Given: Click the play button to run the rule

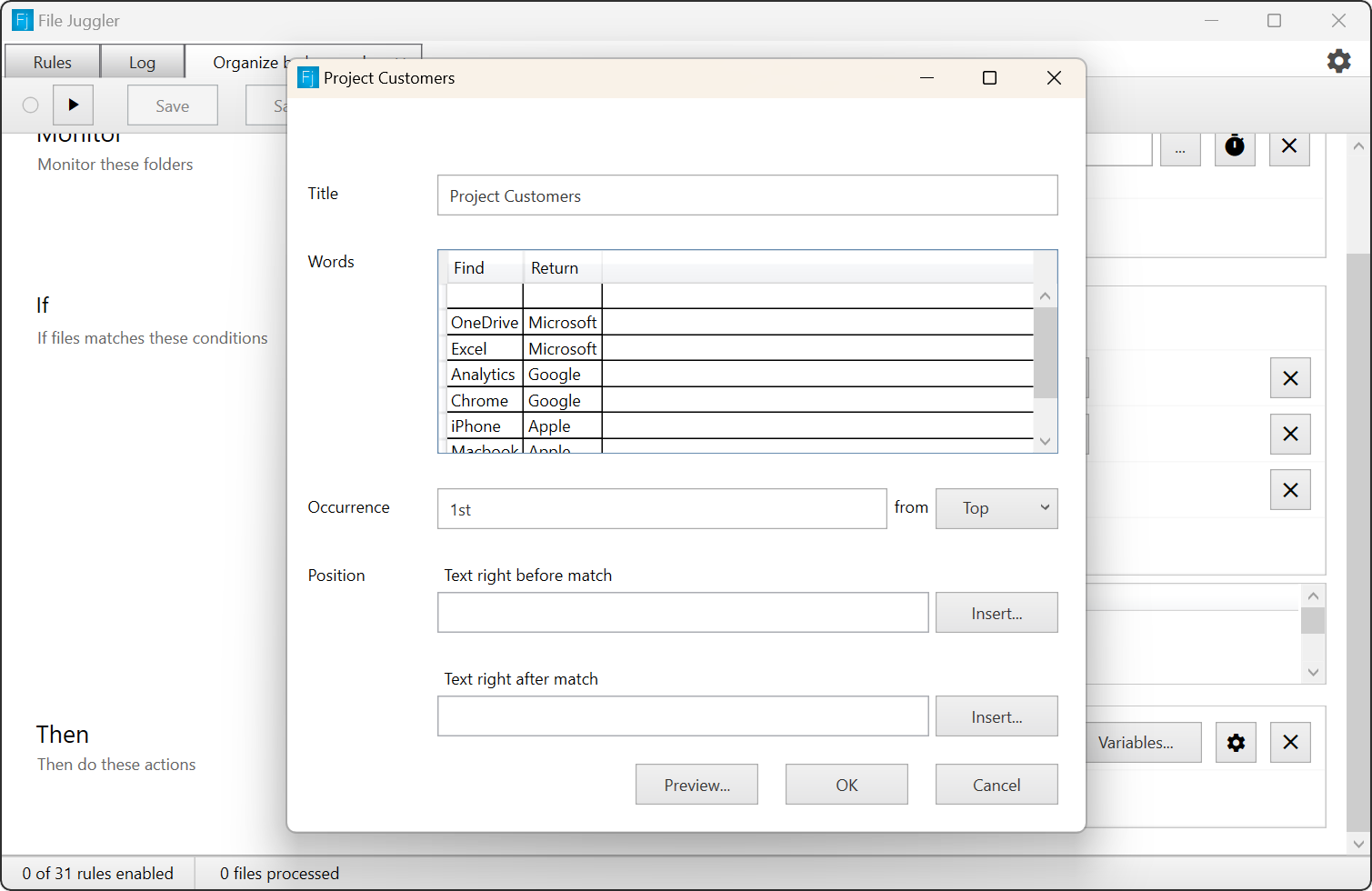Looking at the screenshot, I should 74,105.
